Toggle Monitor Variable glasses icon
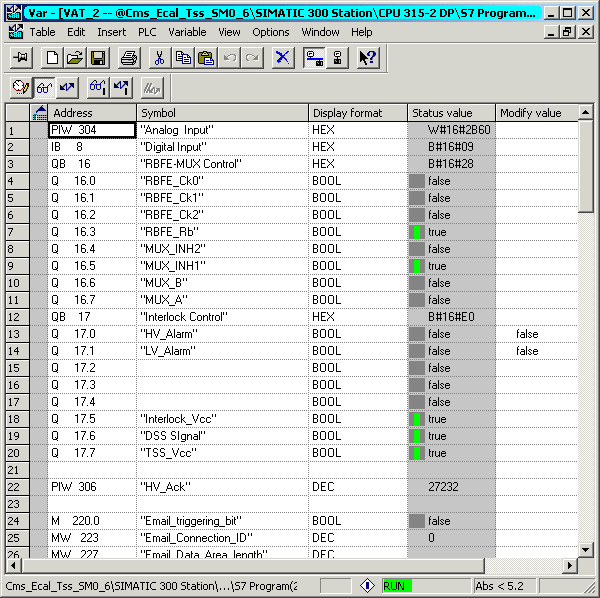The width and height of the screenshot is (600, 598). coord(44,88)
